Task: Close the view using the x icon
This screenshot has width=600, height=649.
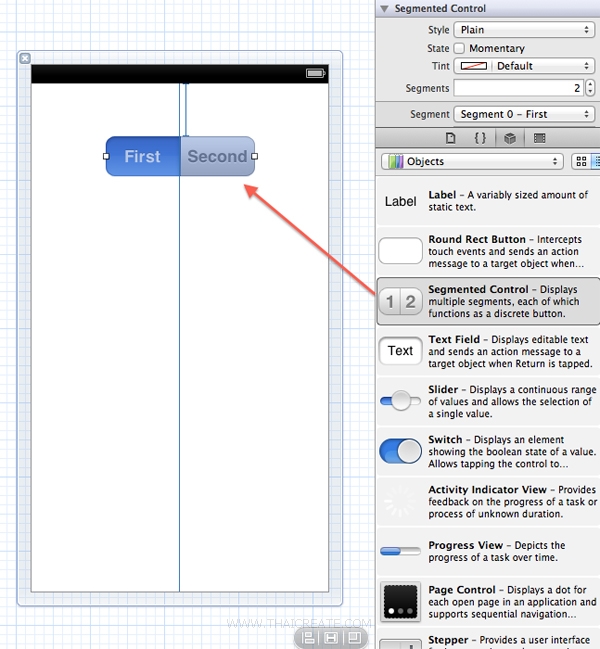Action: [25, 58]
